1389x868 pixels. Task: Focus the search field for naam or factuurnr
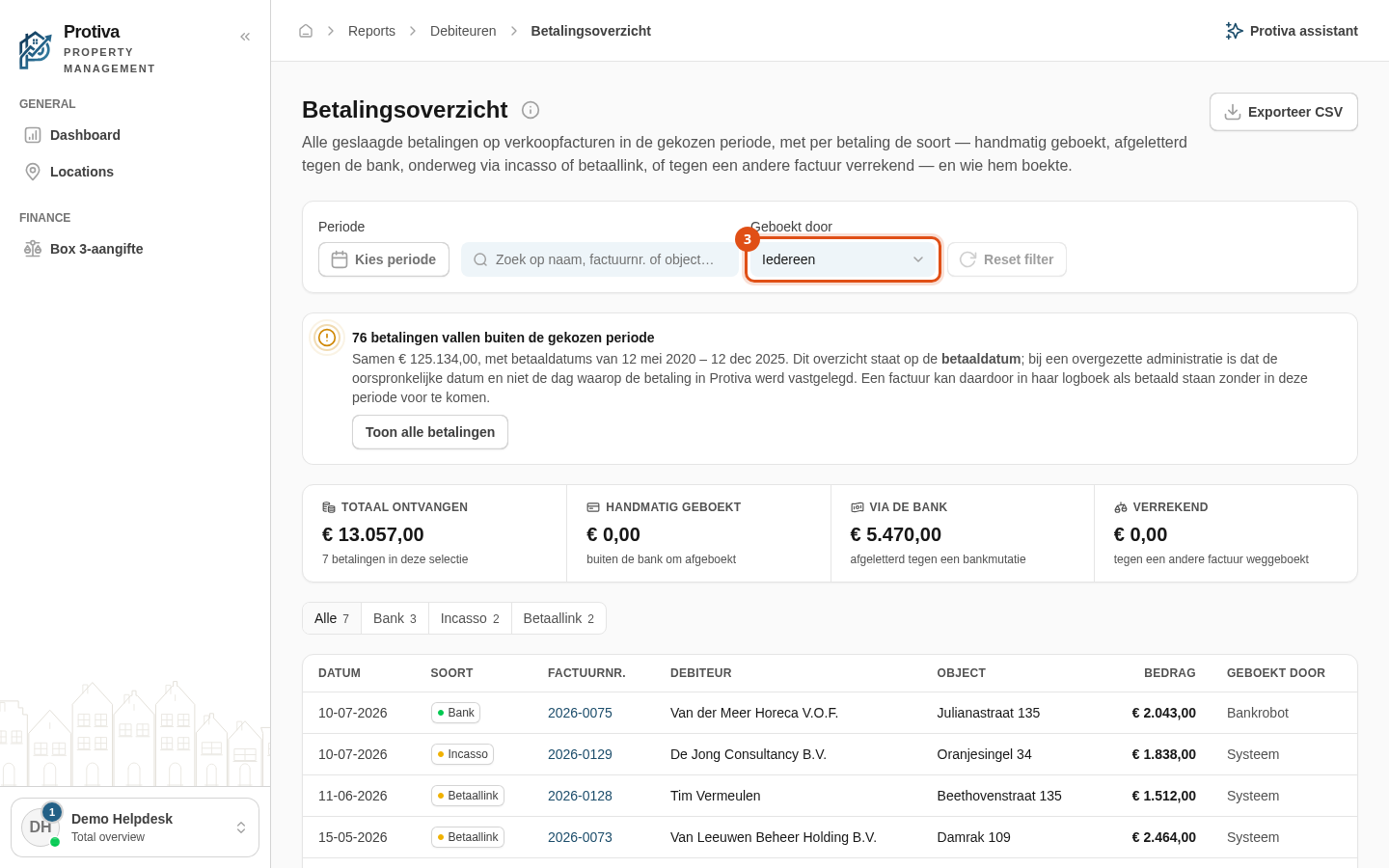coord(600,259)
